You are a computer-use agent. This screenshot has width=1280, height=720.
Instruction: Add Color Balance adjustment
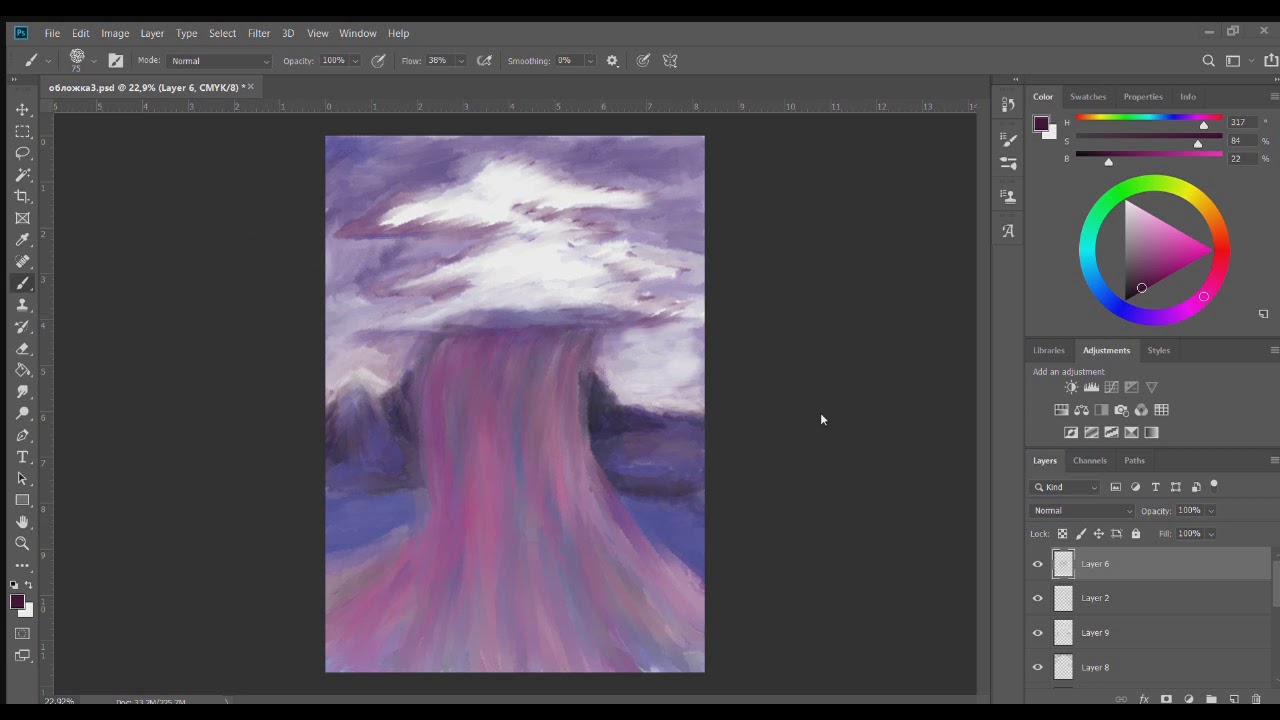(x=1081, y=410)
